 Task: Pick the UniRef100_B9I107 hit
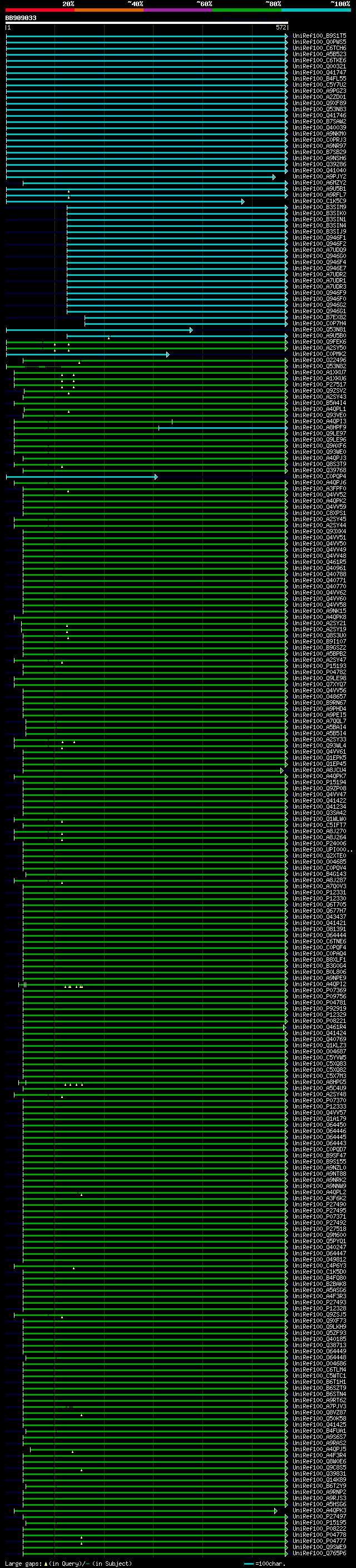coord(319,641)
